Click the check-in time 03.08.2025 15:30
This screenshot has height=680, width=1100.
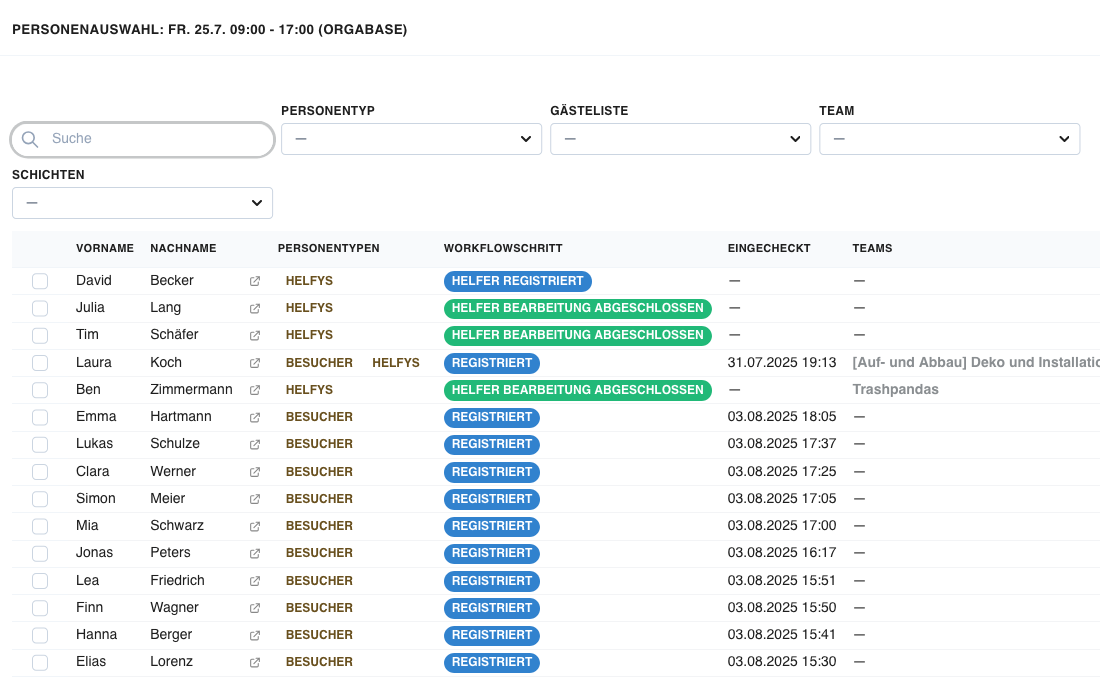point(782,662)
